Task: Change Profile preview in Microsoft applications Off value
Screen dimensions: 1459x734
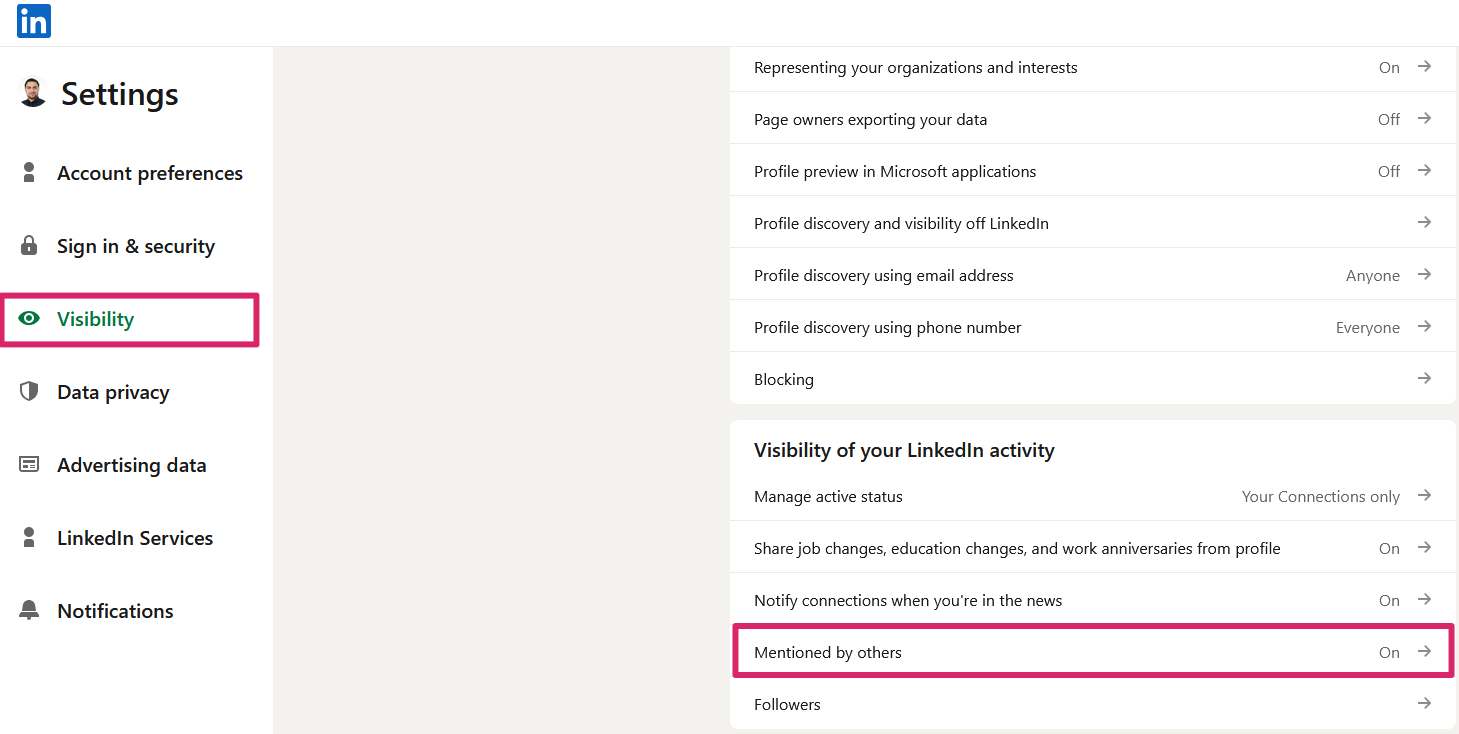Action: tap(1388, 171)
